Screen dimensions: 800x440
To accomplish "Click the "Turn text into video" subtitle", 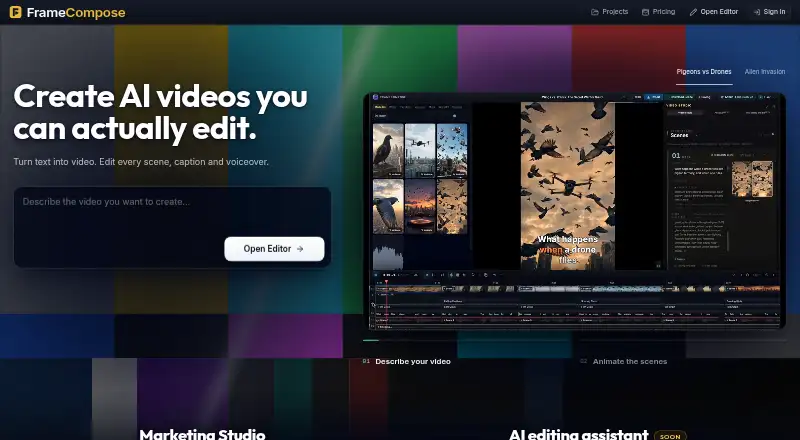I will pos(141,162).
